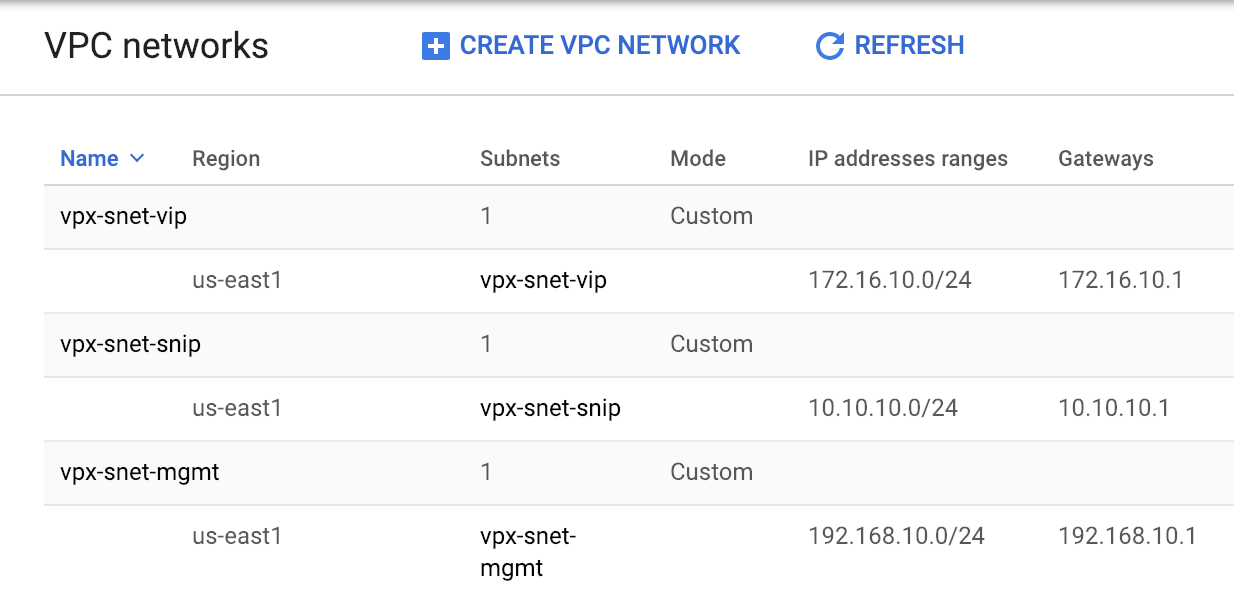Image resolution: width=1234 pixels, height=594 pixels.
Task: Open the vpx-snet-mgmt network
Action: 140,472
